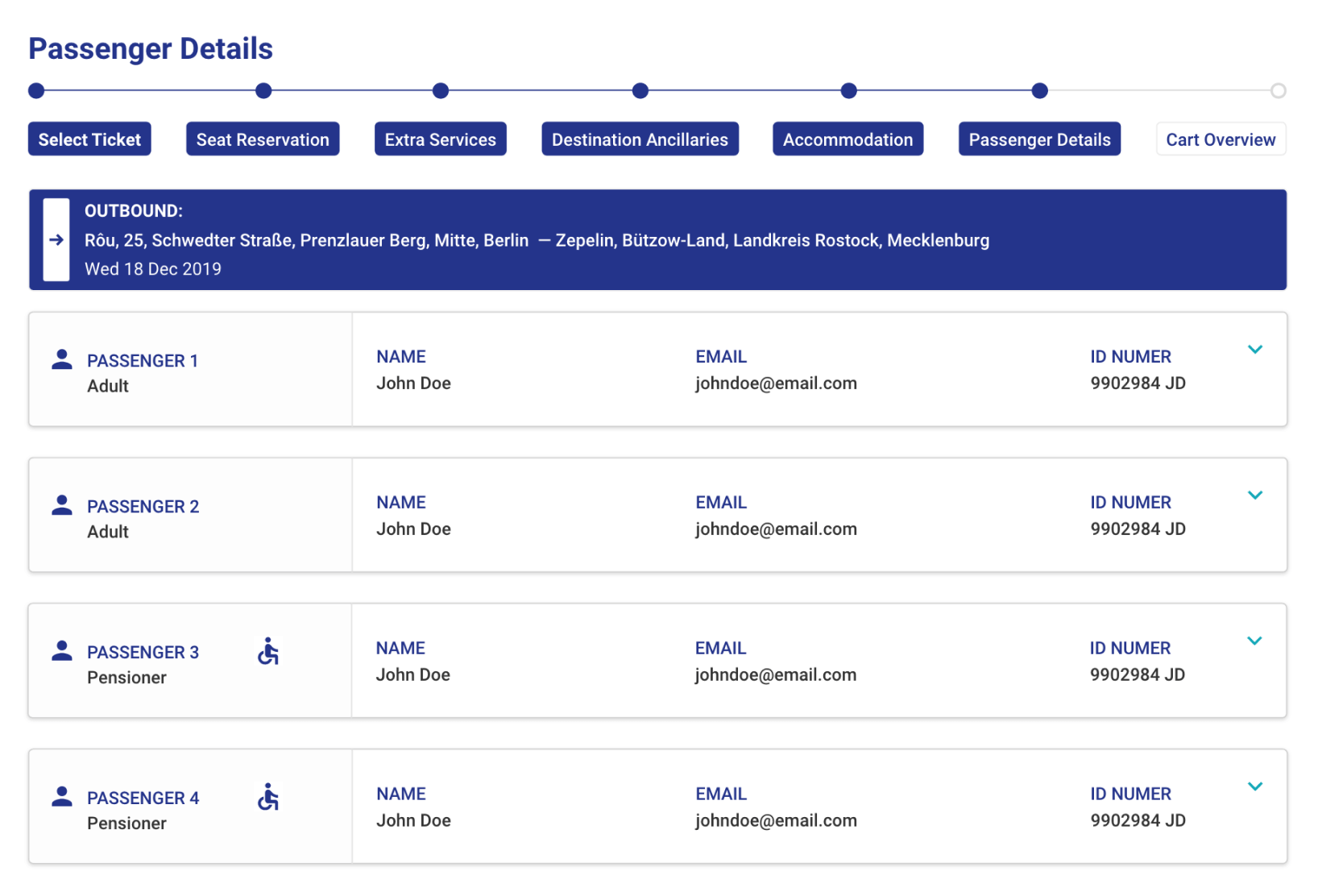This screenshot has height=896, width=1318.
Task: Click the Passenger 3 person icon
Action: pos(62,651)
